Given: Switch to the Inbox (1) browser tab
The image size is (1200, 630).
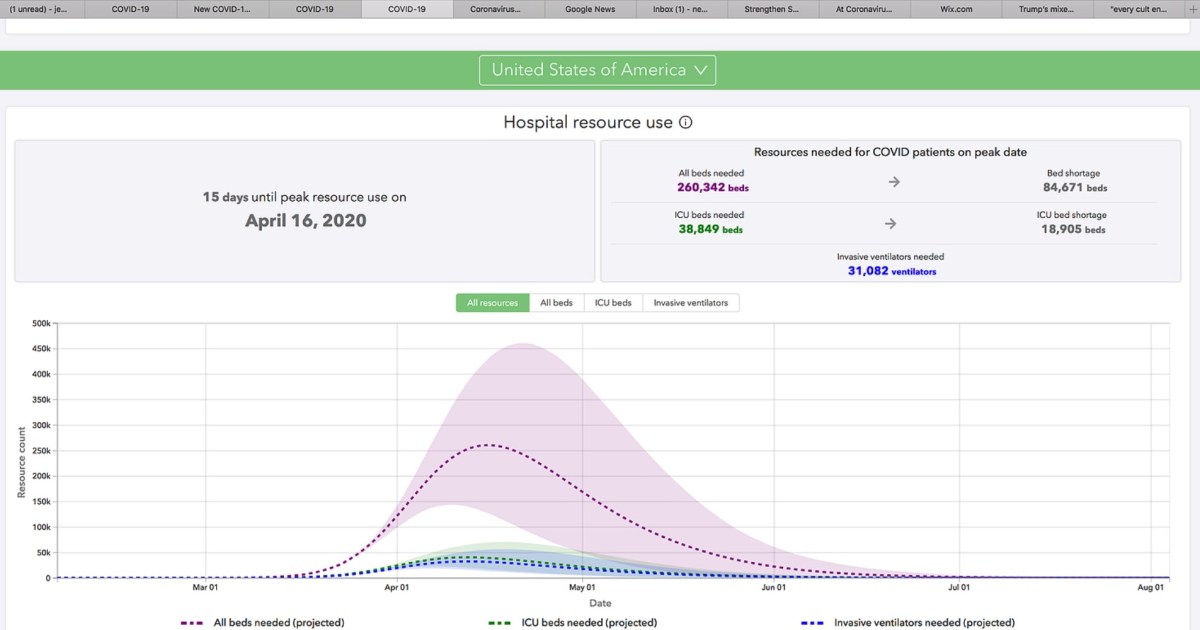Looking at the screenshot, I should [x=682, y=9].
